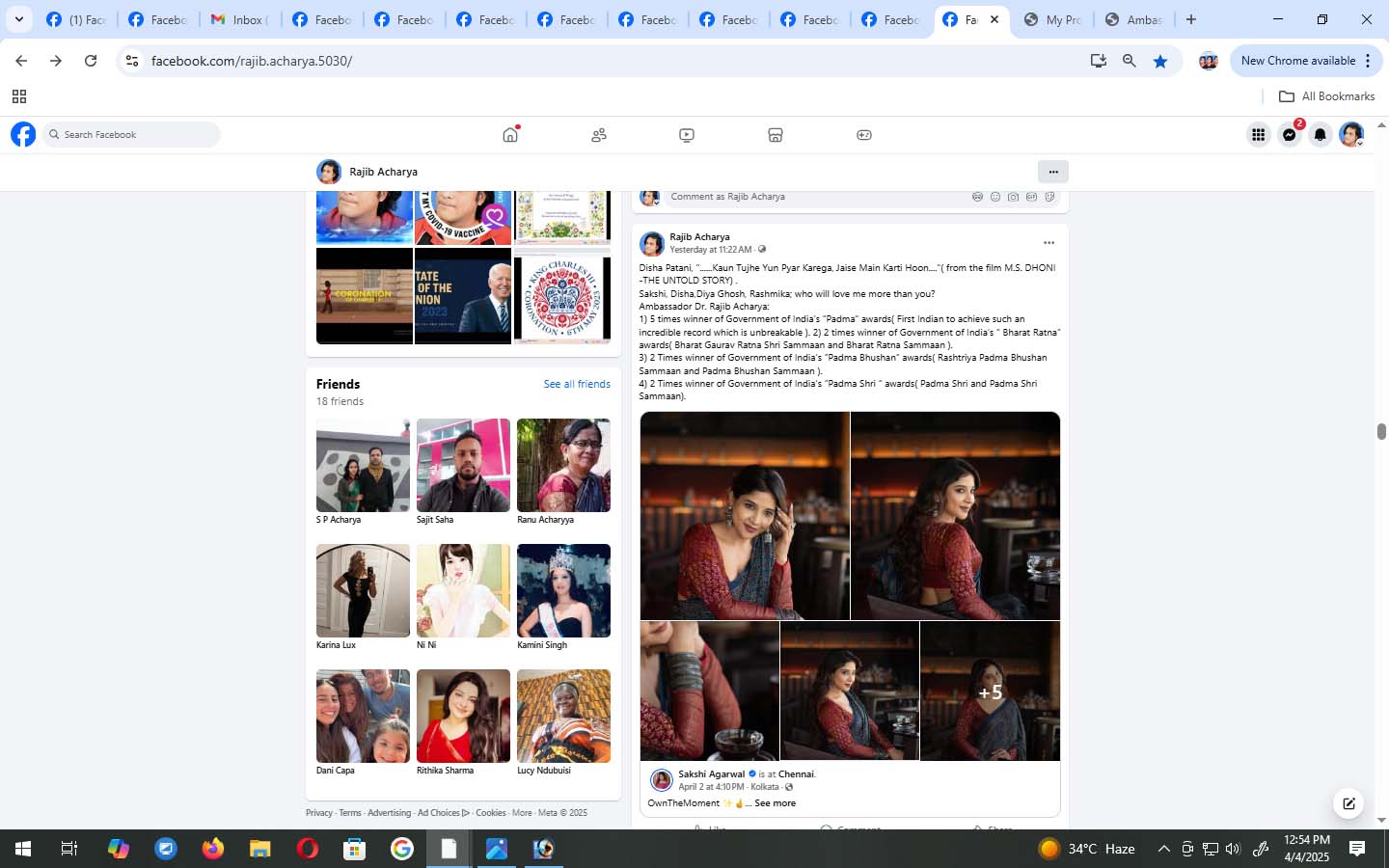View site information icon in address bar
The width and height of the screenshot is (1389, 868).
pos(132,61)
